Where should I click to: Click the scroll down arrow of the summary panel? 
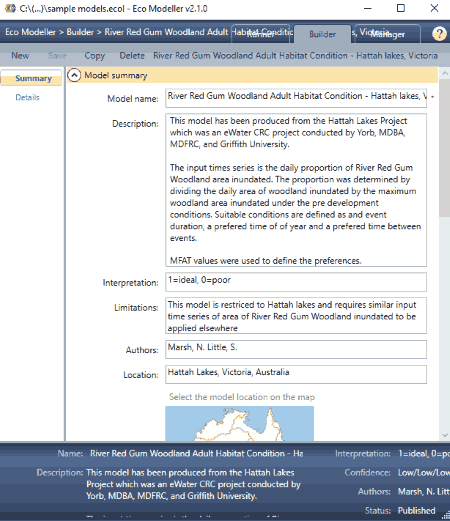click(445, 435)
